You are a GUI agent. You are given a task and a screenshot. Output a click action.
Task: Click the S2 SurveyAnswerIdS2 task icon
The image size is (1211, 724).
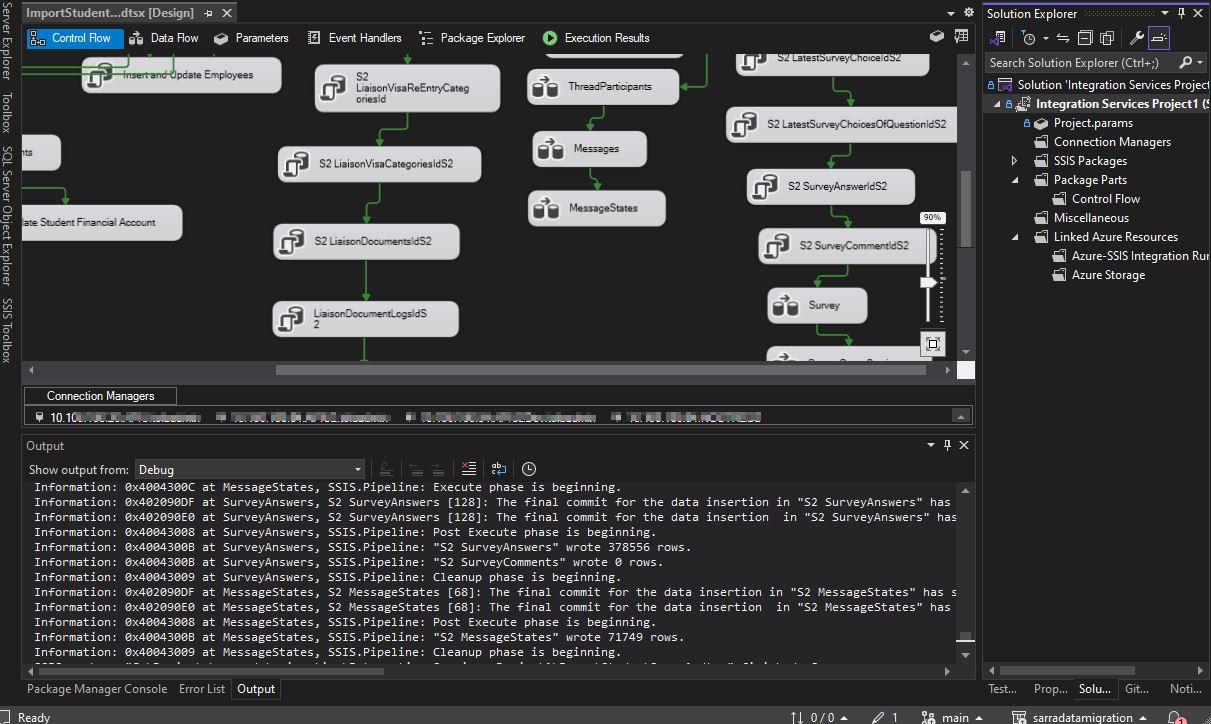[x=765, y=186]
